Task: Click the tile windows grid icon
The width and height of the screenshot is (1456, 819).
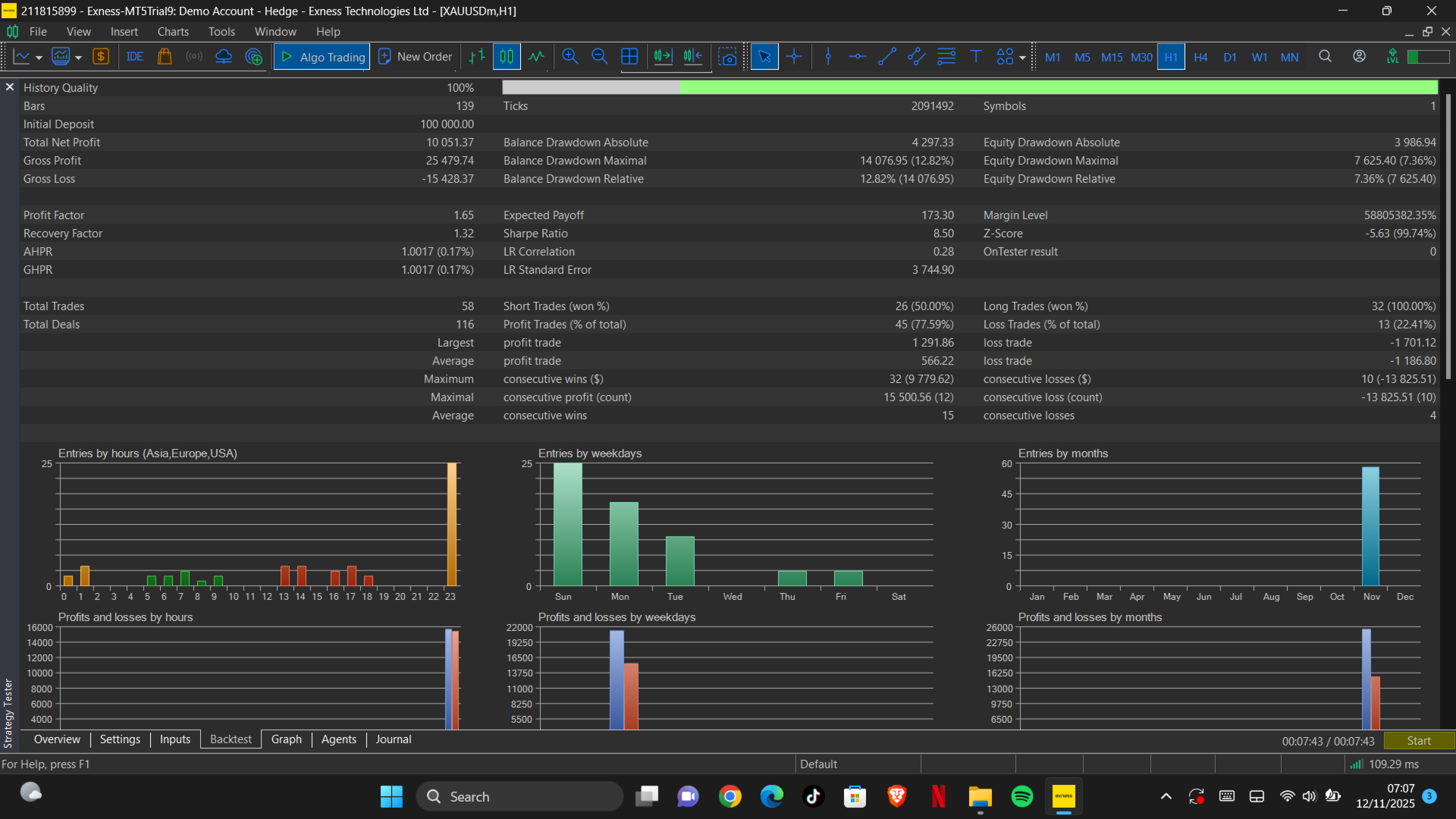Action: [629, 57]
